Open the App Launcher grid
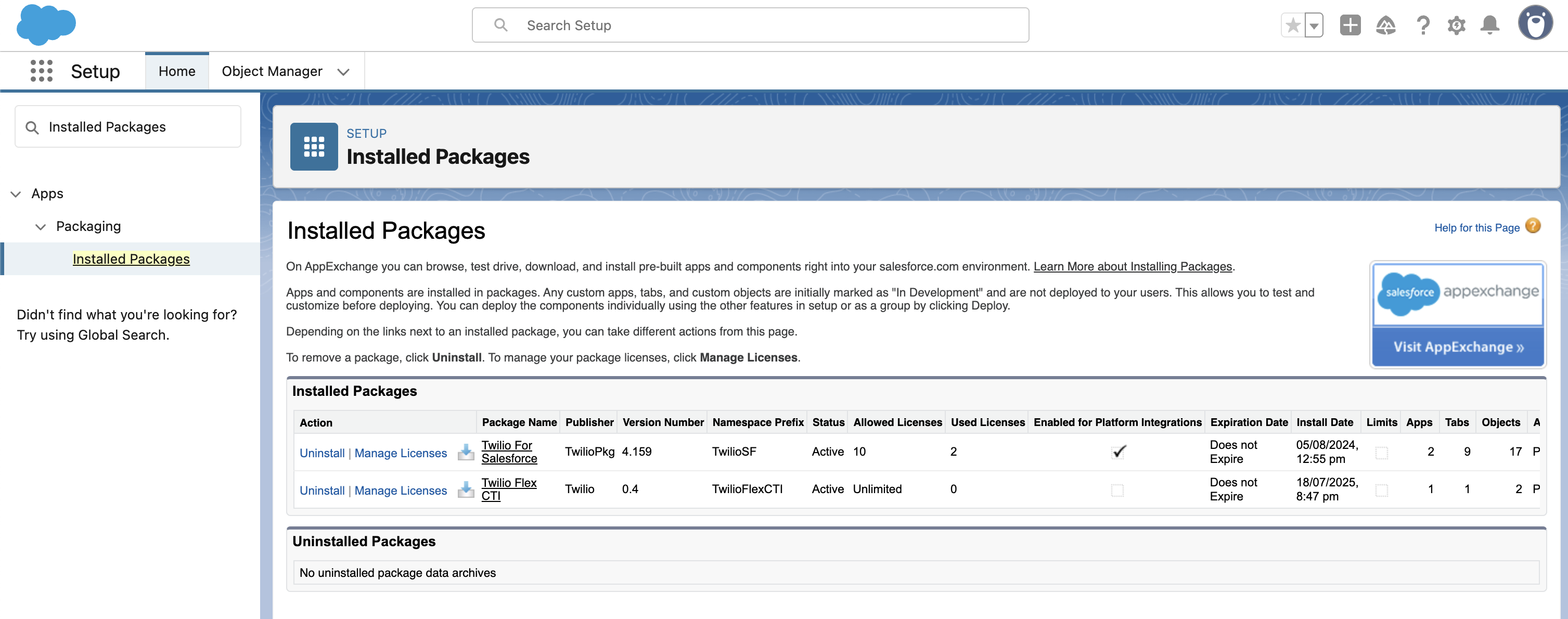This screenshot has height=619, width=1568. 42,71
